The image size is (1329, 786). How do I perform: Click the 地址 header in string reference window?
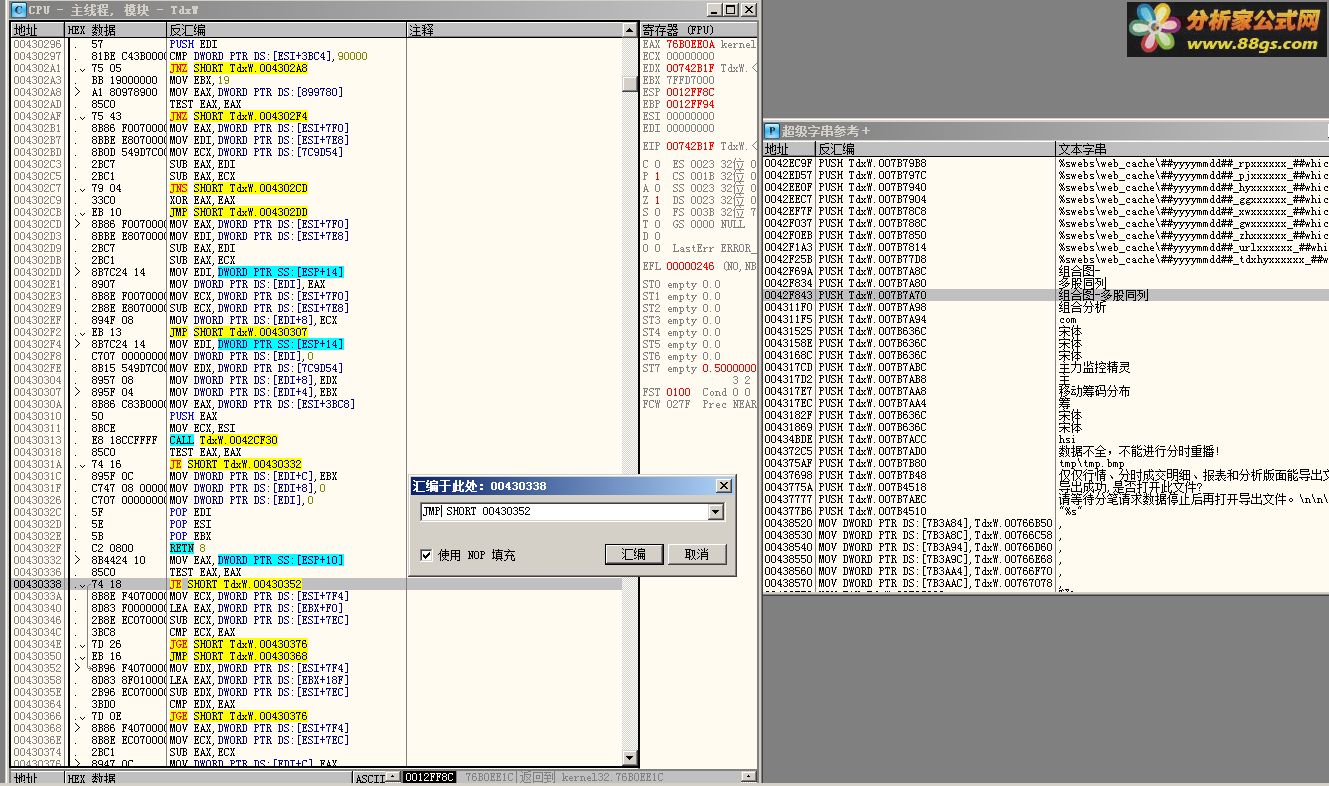point(789,149)
